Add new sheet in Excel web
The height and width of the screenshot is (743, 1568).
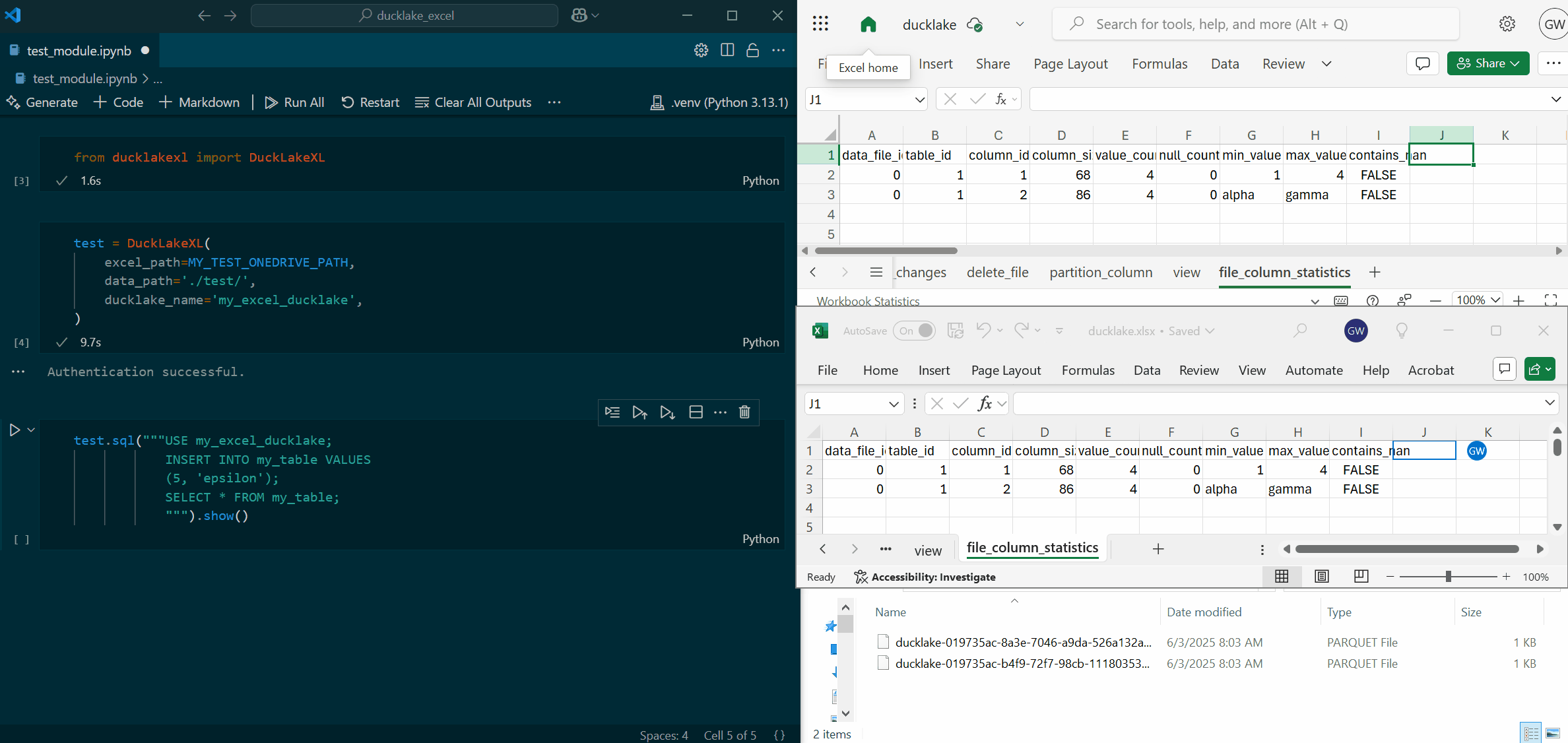tap(1375, 273)
